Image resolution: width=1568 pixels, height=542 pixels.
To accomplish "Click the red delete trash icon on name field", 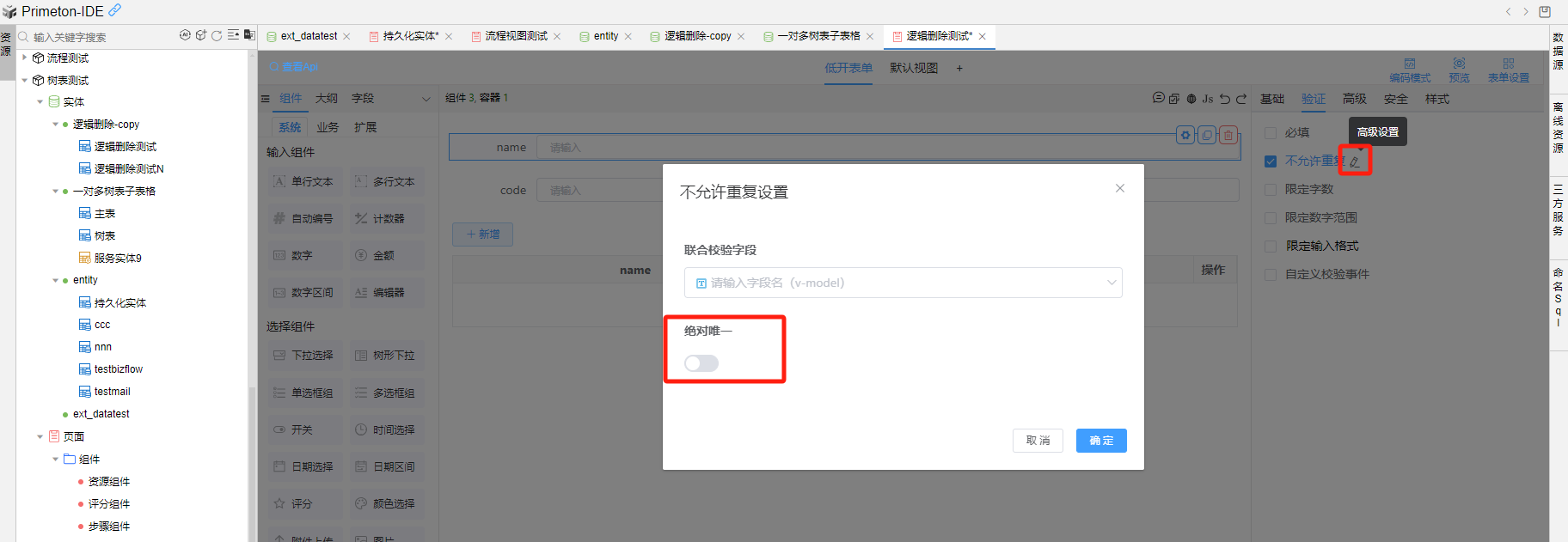I will [1228, 135].
